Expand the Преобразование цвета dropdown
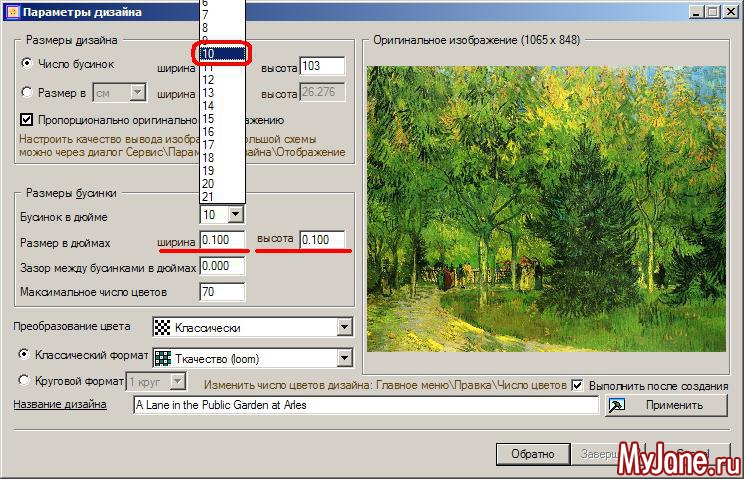The width and height of the screenshot is (744, 479). 344,327
